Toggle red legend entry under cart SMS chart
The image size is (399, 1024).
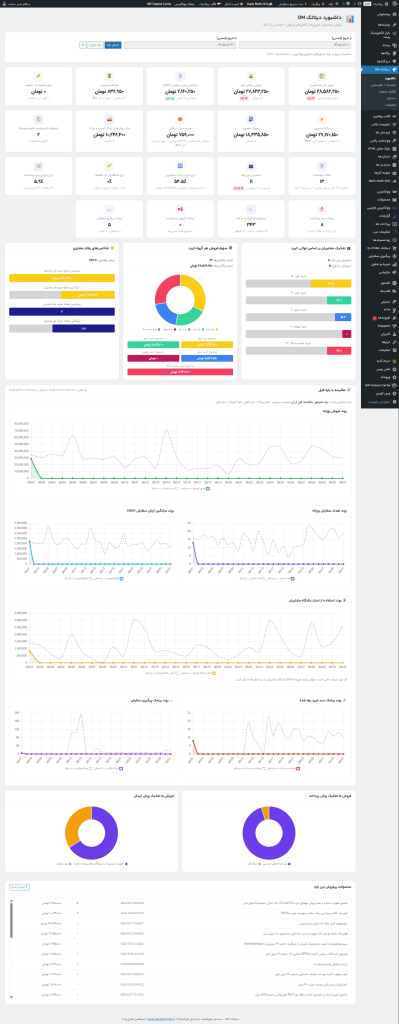pos(284,769)
